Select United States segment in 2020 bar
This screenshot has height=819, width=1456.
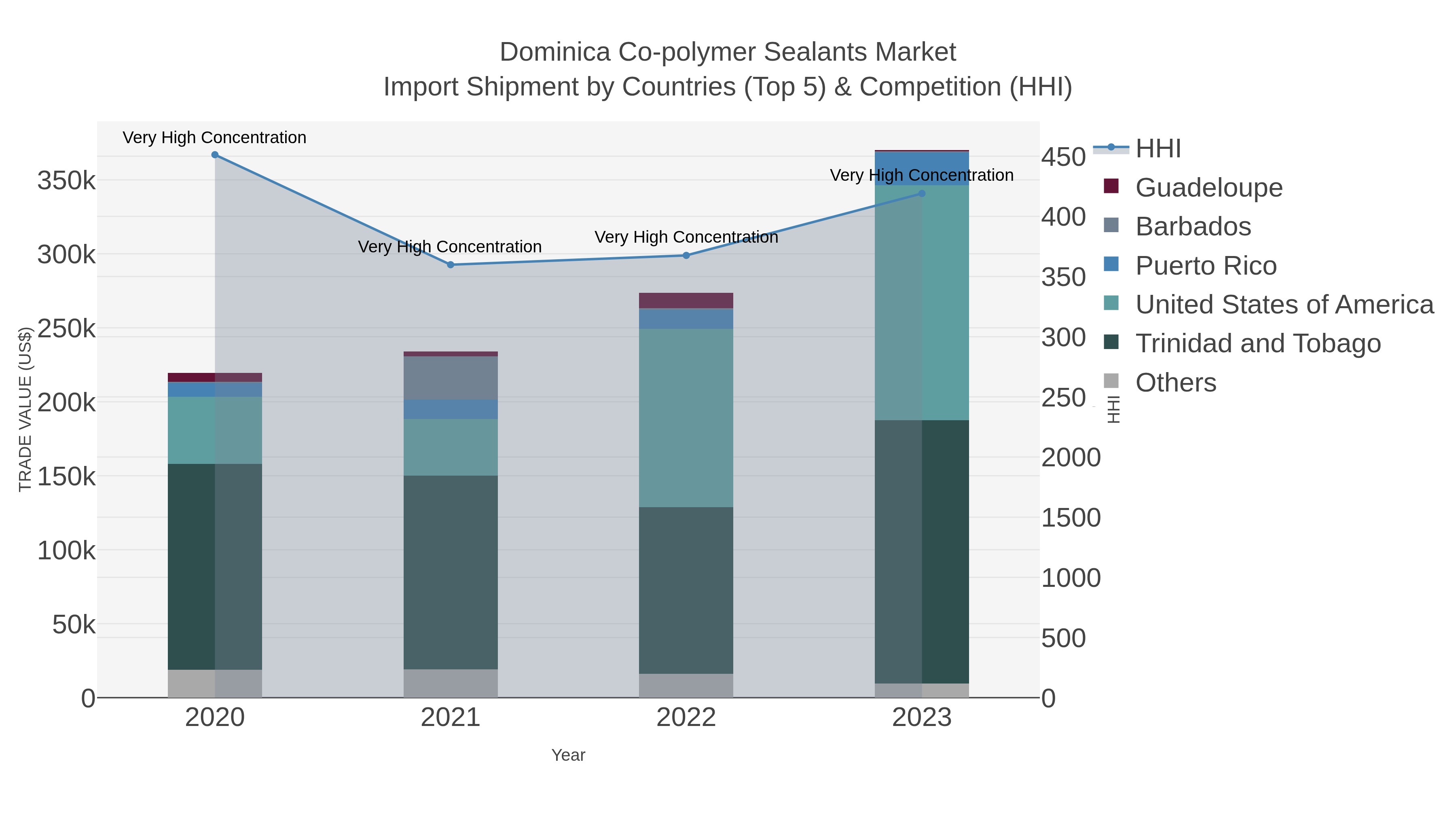pos(215,430)
